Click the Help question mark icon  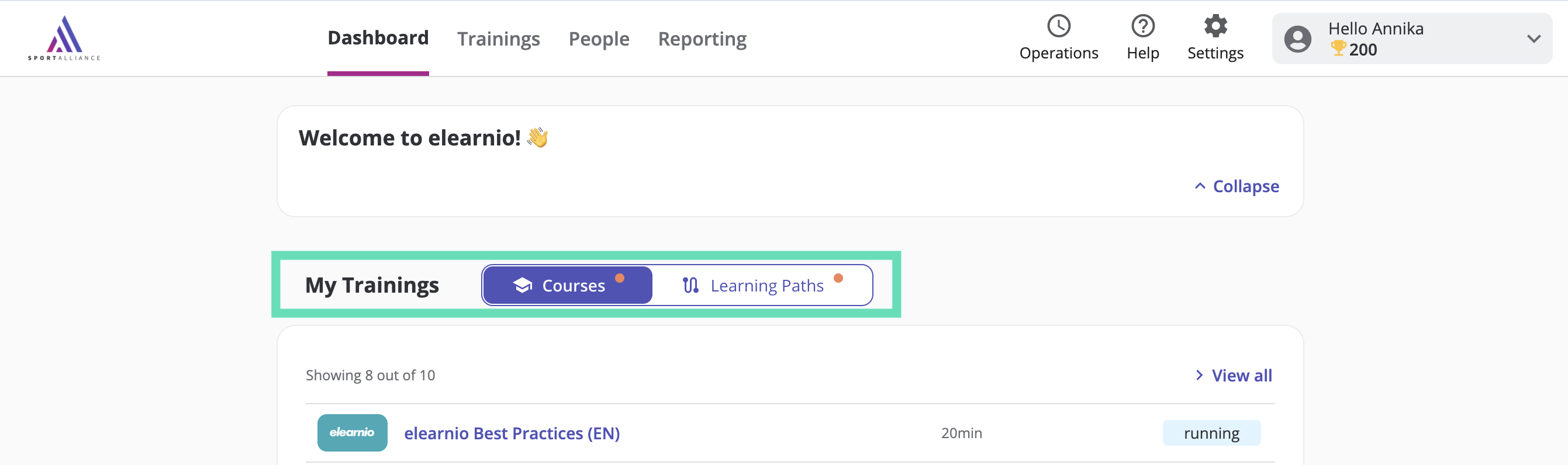point(1142,26)
